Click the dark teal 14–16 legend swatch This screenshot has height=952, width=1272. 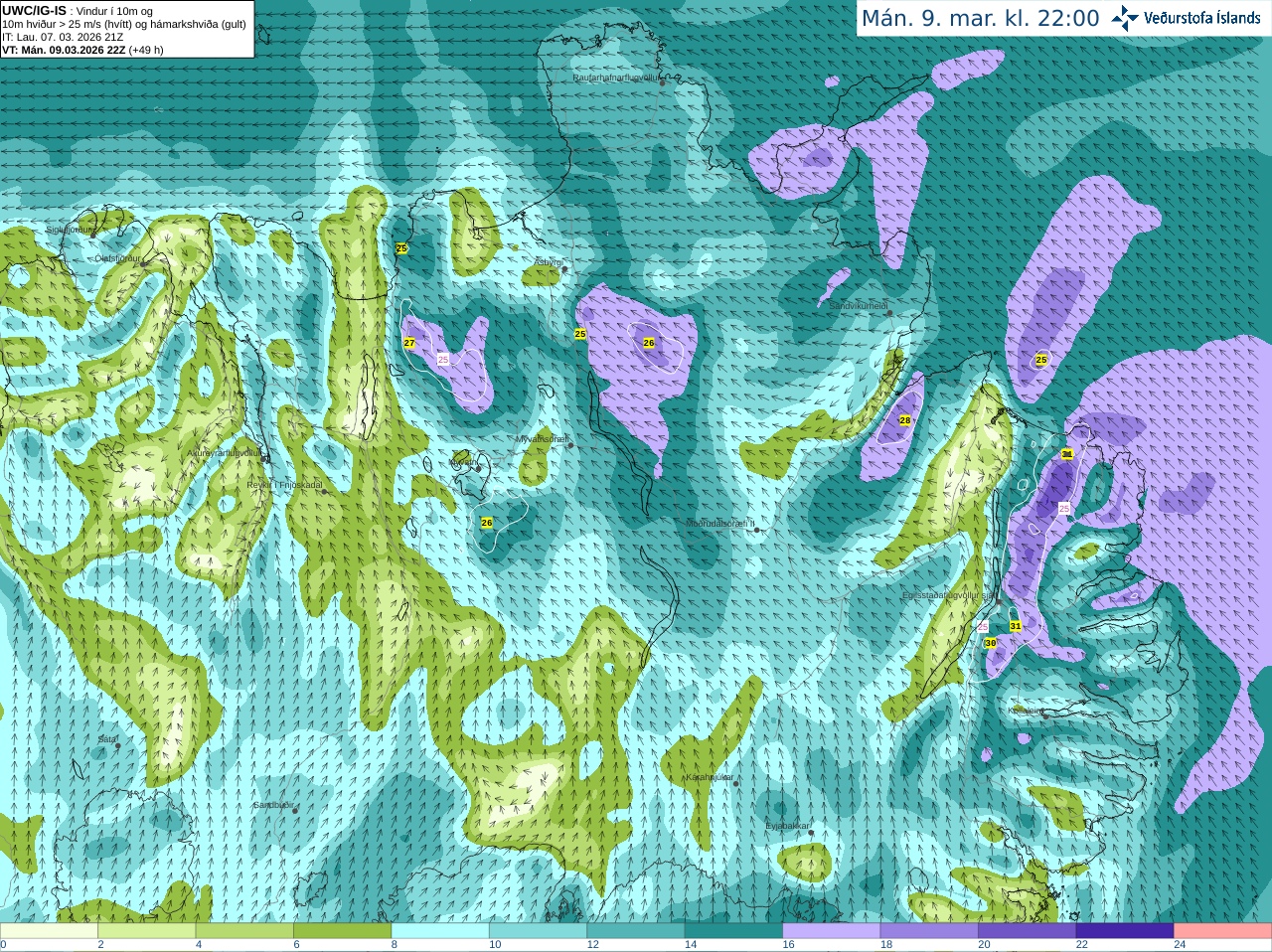click(734, 931)
